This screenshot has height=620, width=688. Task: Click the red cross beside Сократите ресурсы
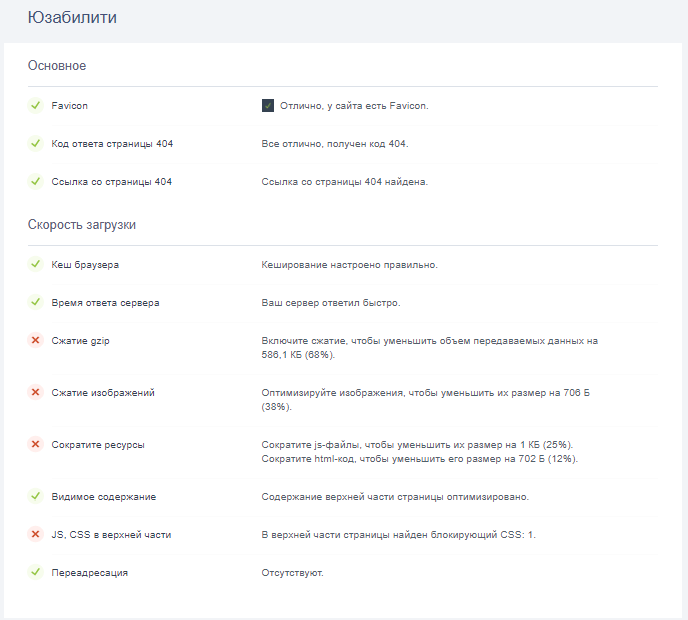click(x=35, y=445)
